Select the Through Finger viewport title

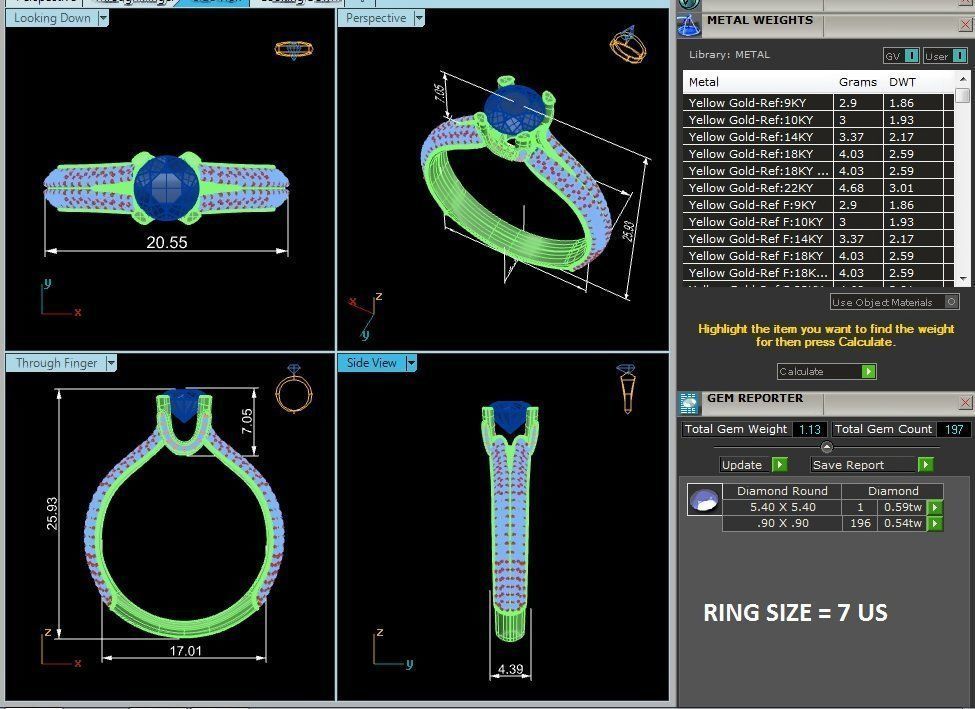pyautogui.click(x=57, y=363)
